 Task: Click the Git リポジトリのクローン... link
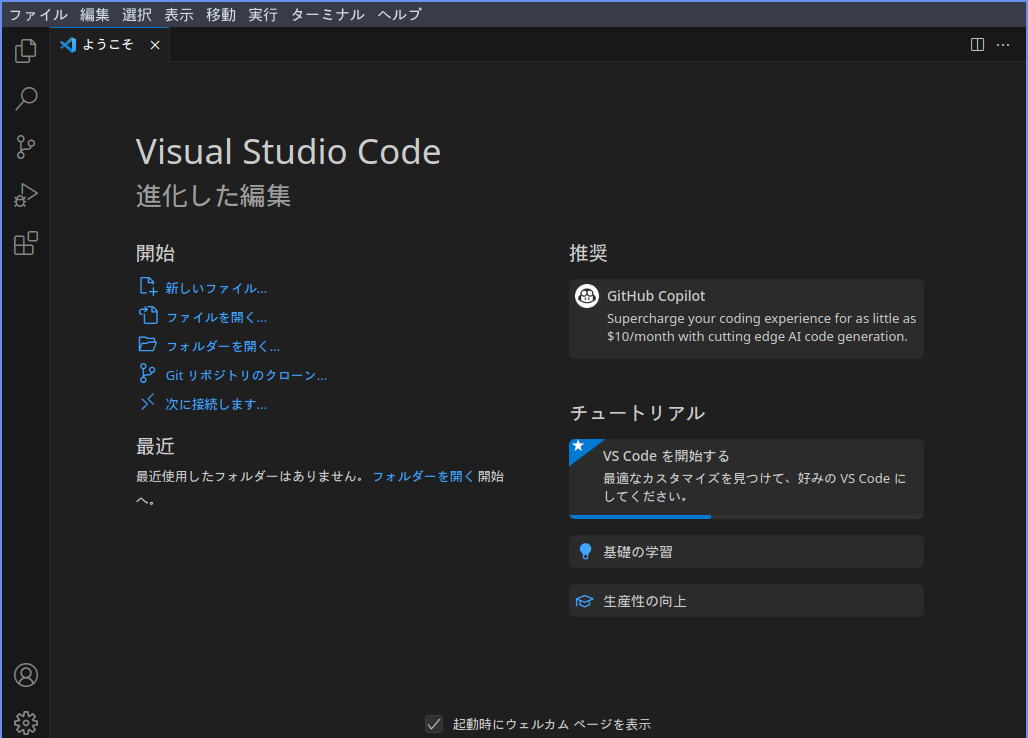[246, 375]
